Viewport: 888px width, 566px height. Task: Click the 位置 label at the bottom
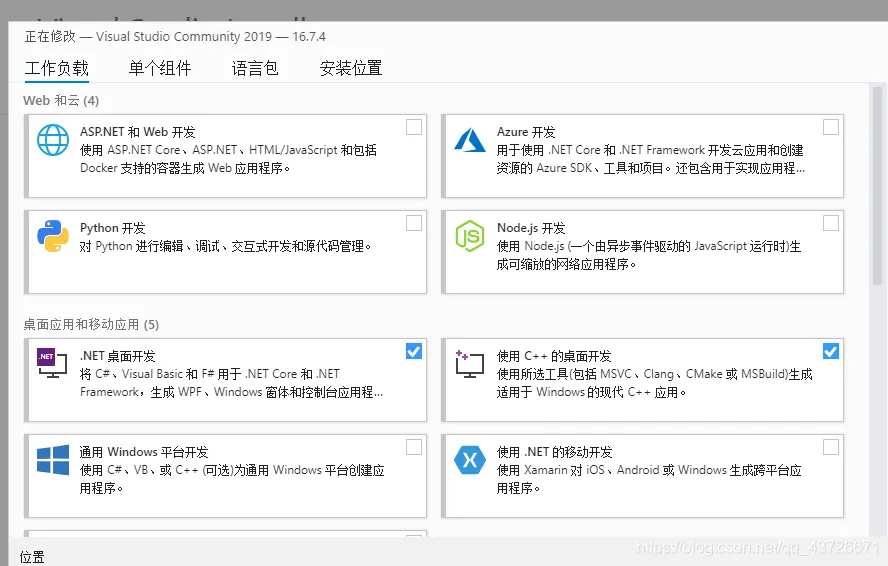32,556
